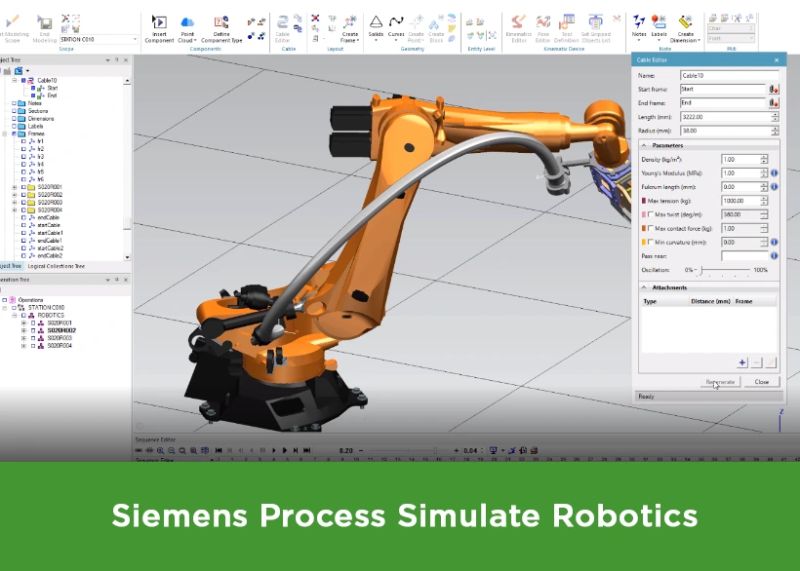Collapse the Cable10 tree node

14,80
